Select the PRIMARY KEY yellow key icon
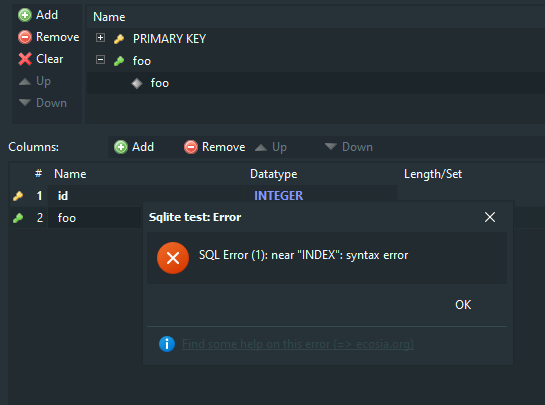 [x=119, y=39]
